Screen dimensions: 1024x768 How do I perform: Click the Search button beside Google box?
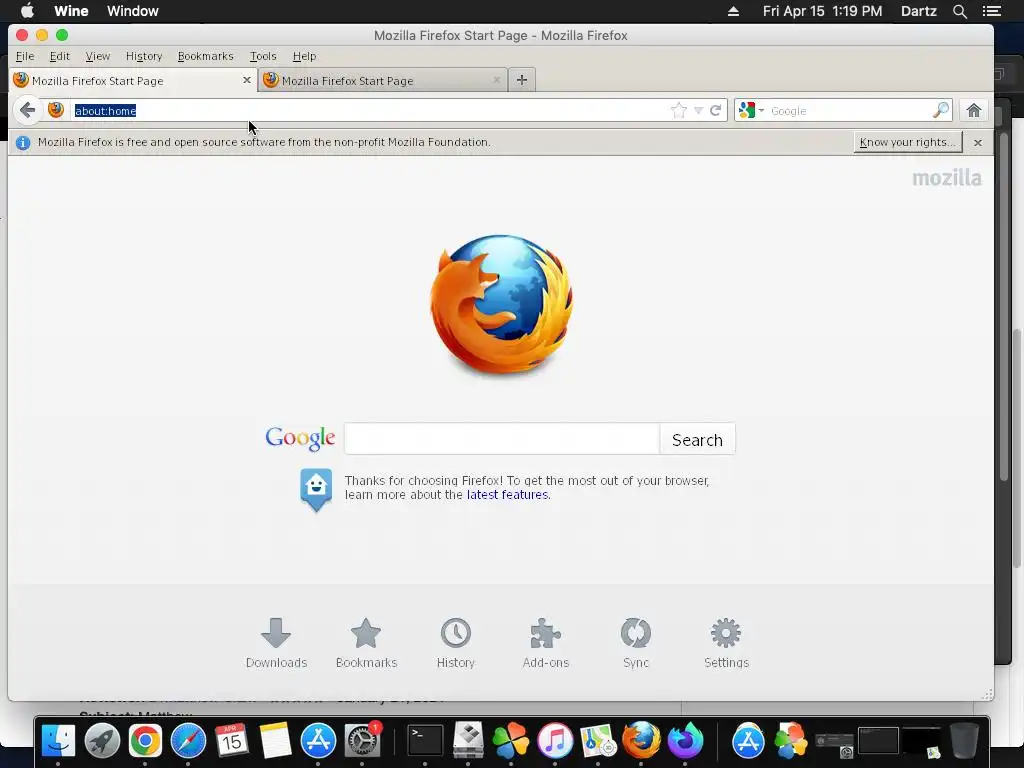pyautogui.click(x=697, y=440)
